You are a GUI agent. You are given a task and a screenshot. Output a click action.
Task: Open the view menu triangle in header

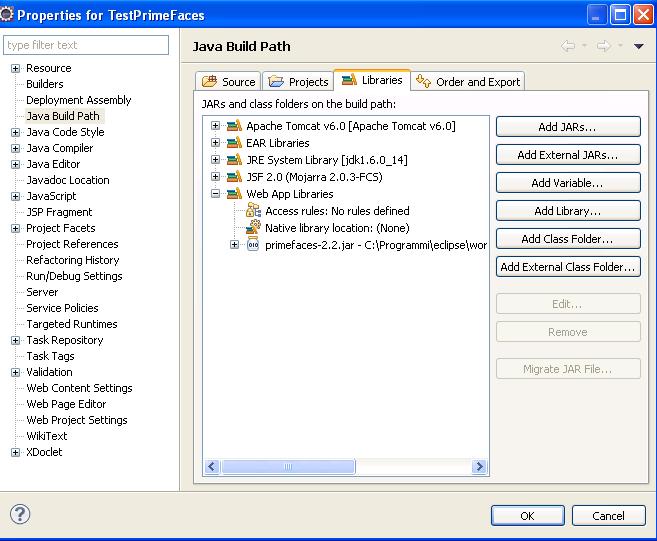coord(639,46)
